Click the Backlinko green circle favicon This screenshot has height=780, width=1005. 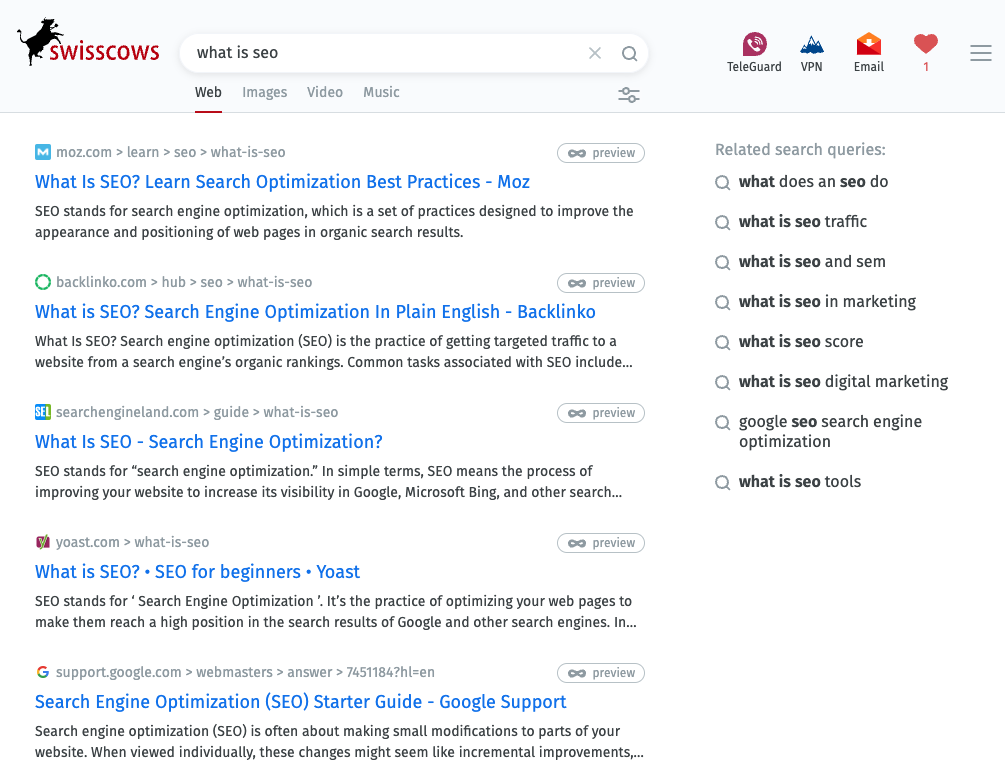43,282
